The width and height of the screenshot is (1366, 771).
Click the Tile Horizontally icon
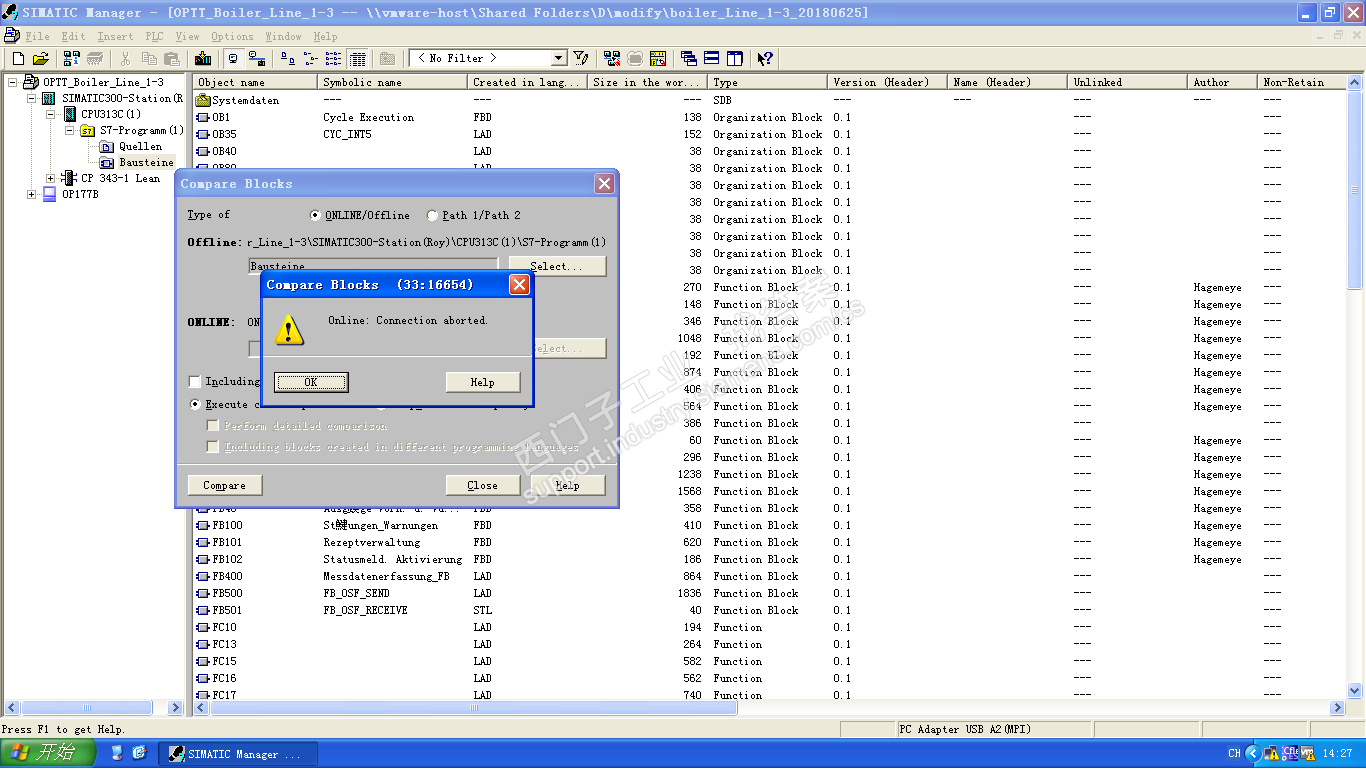coord(712,59)
